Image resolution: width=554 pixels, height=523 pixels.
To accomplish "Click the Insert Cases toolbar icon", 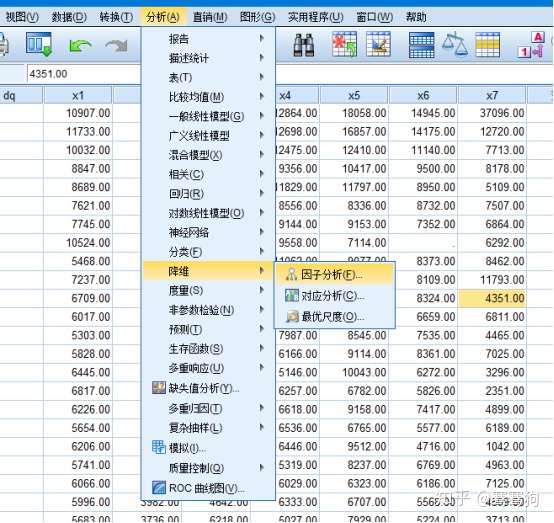I will tap(344, 44).
